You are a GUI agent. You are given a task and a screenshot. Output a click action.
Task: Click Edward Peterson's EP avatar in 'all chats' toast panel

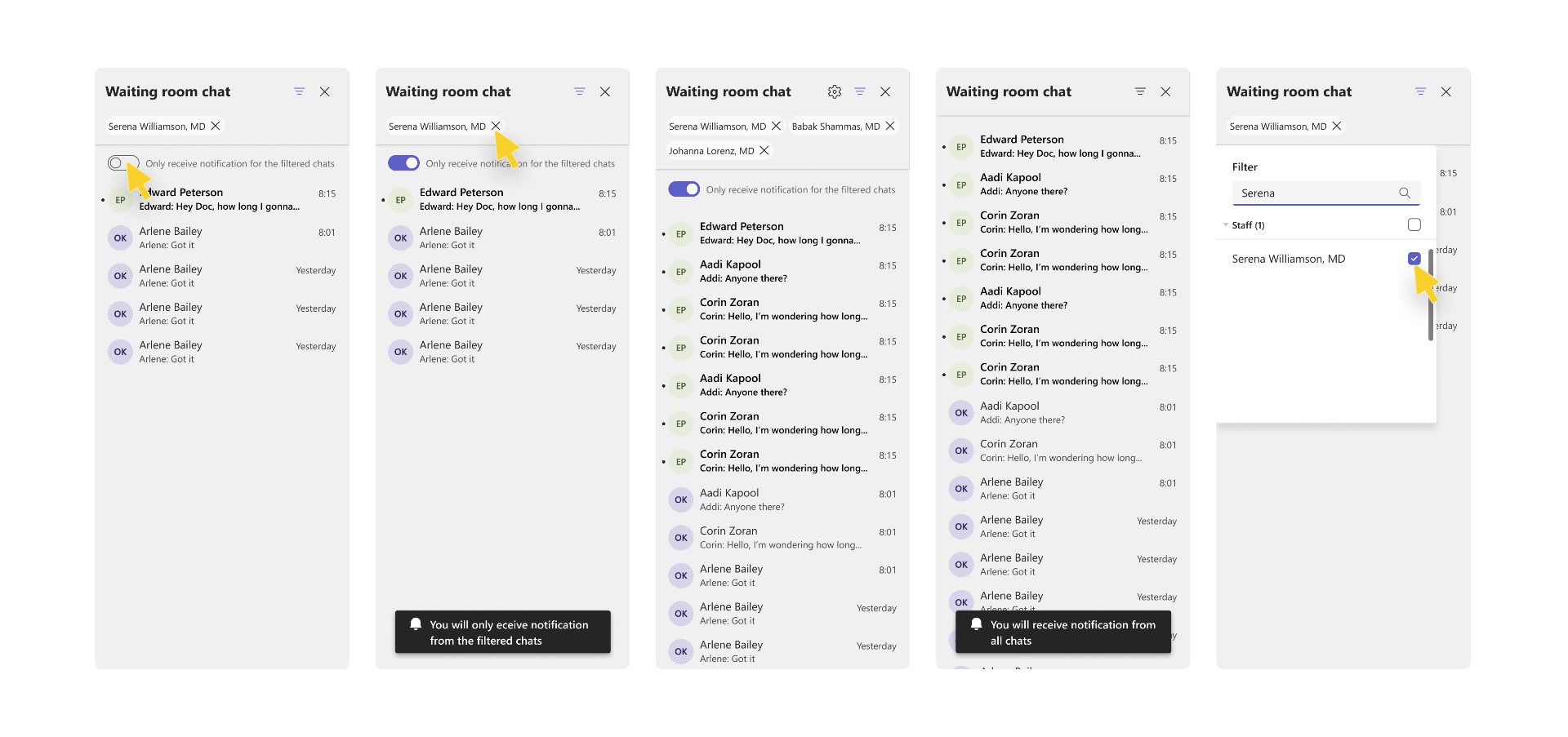click(961, 147)
